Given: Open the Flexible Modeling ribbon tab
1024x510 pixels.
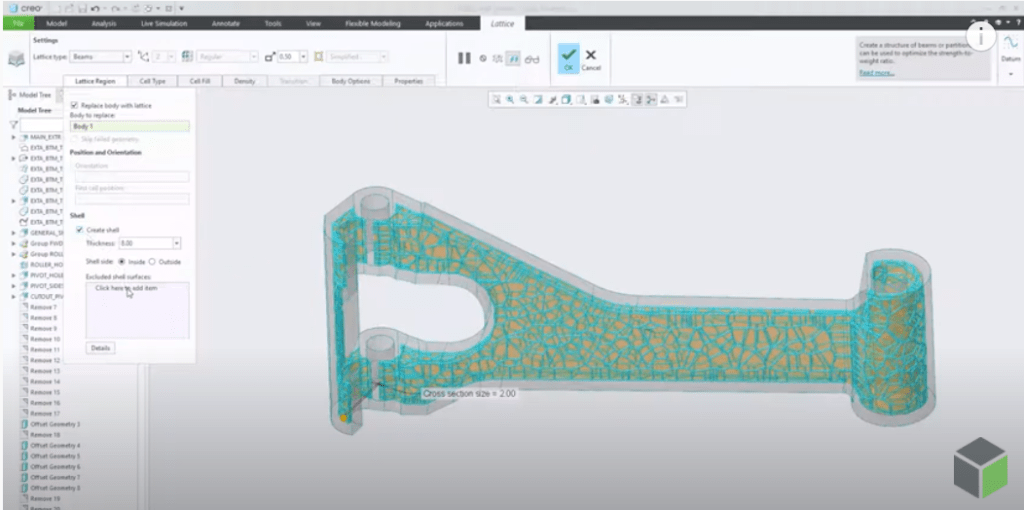Looking at the screenshot, I should (372, 22).
